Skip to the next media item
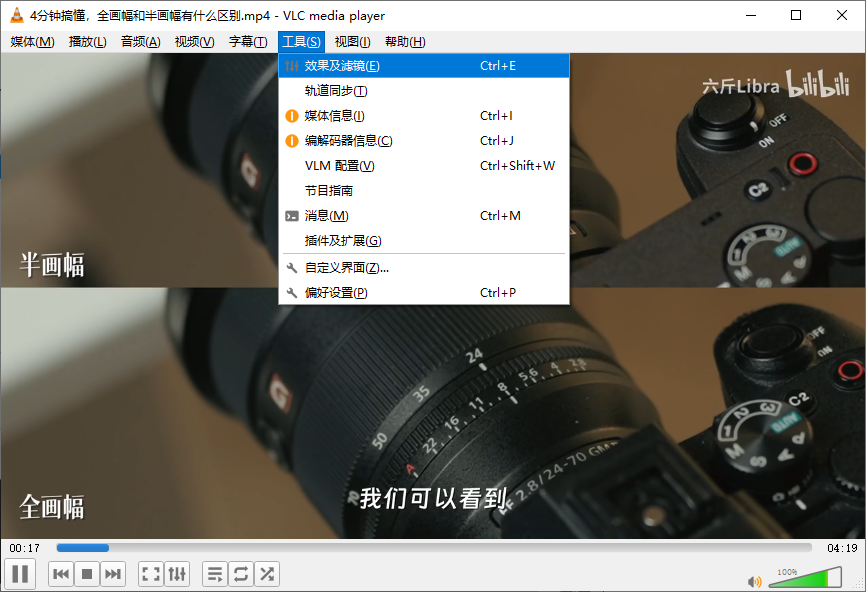866x592 pixels. (x=113, y=574)
